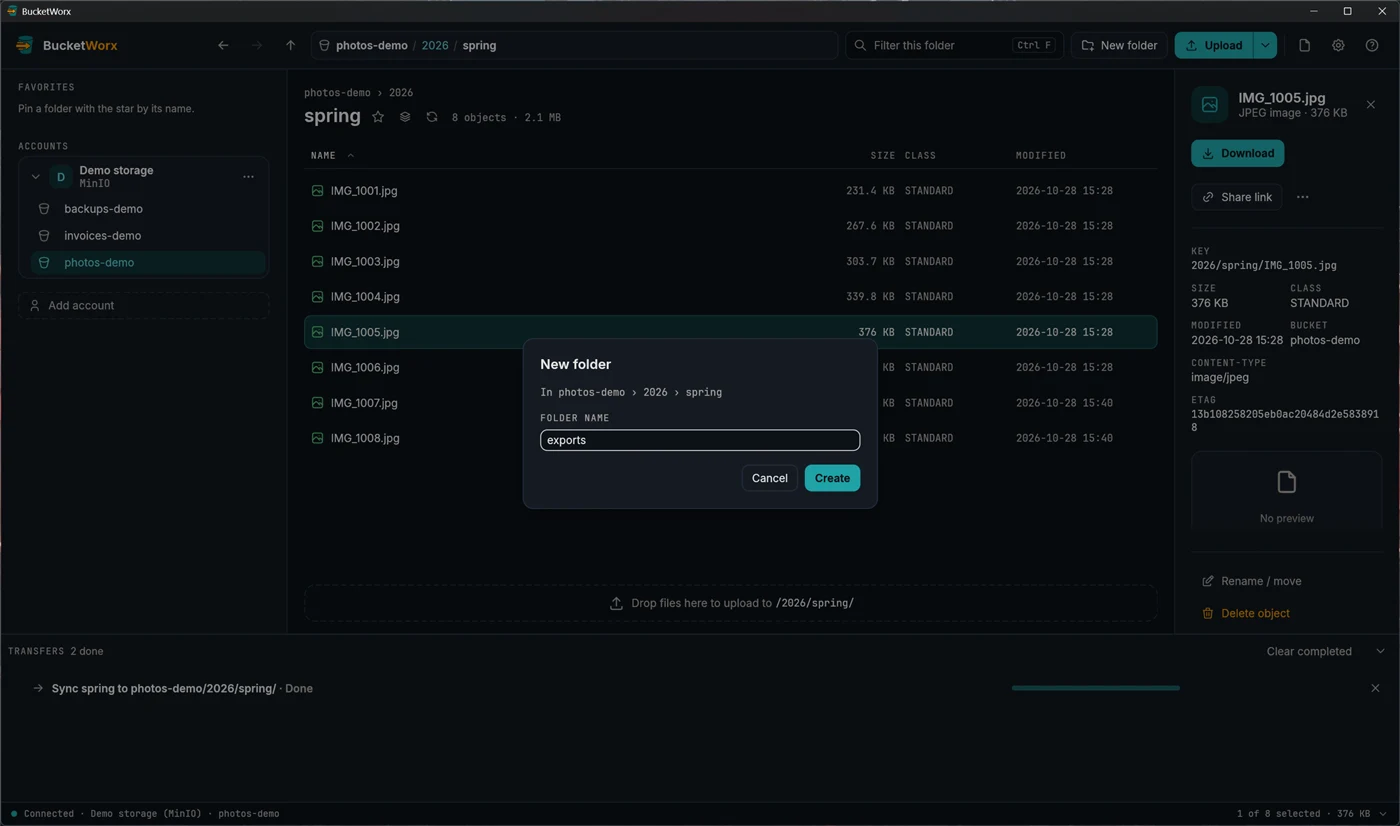
Task: Click the BucketWorx logo icon
Action: [25, 45]
